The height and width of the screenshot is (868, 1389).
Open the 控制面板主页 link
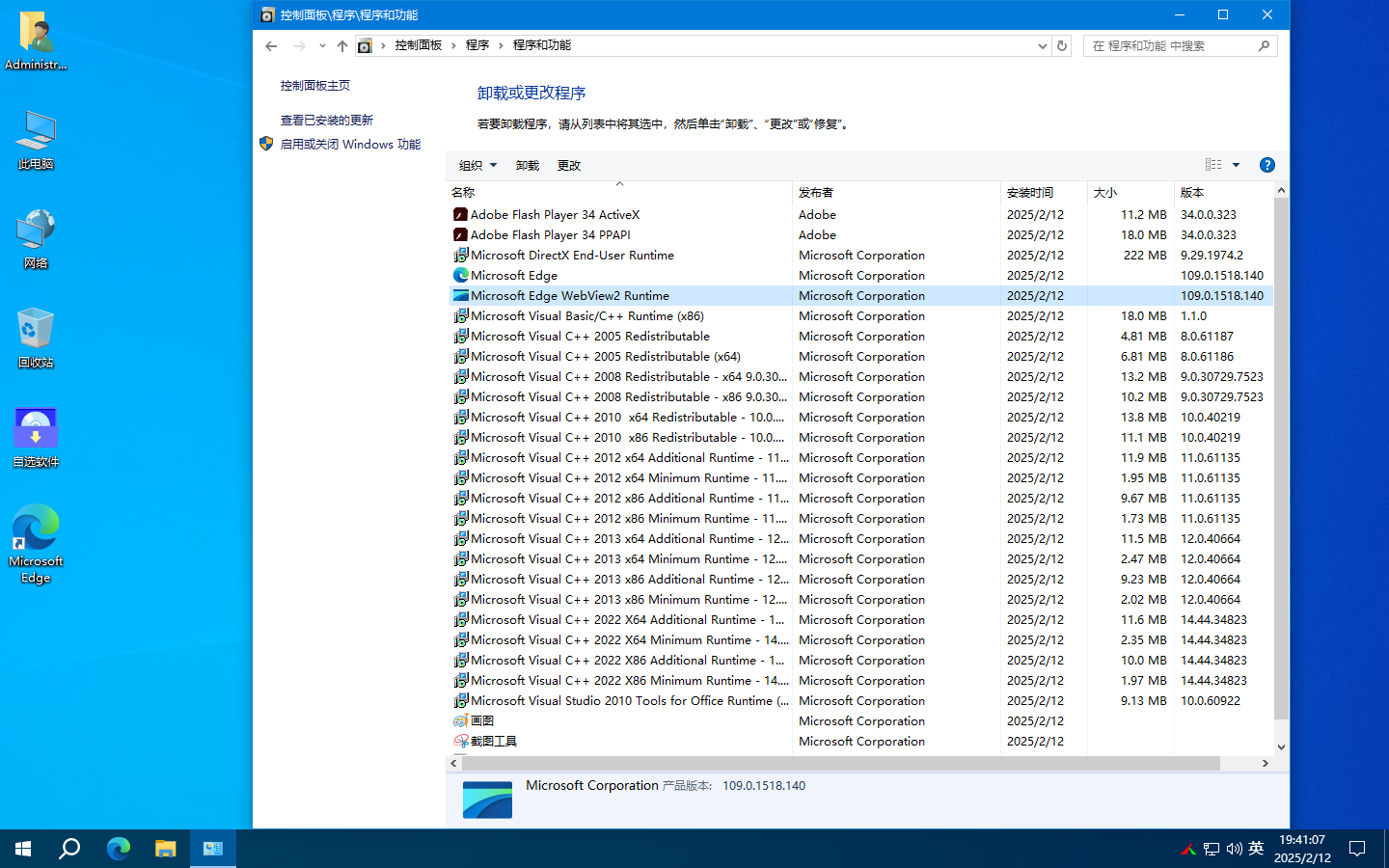click(315, 86)
